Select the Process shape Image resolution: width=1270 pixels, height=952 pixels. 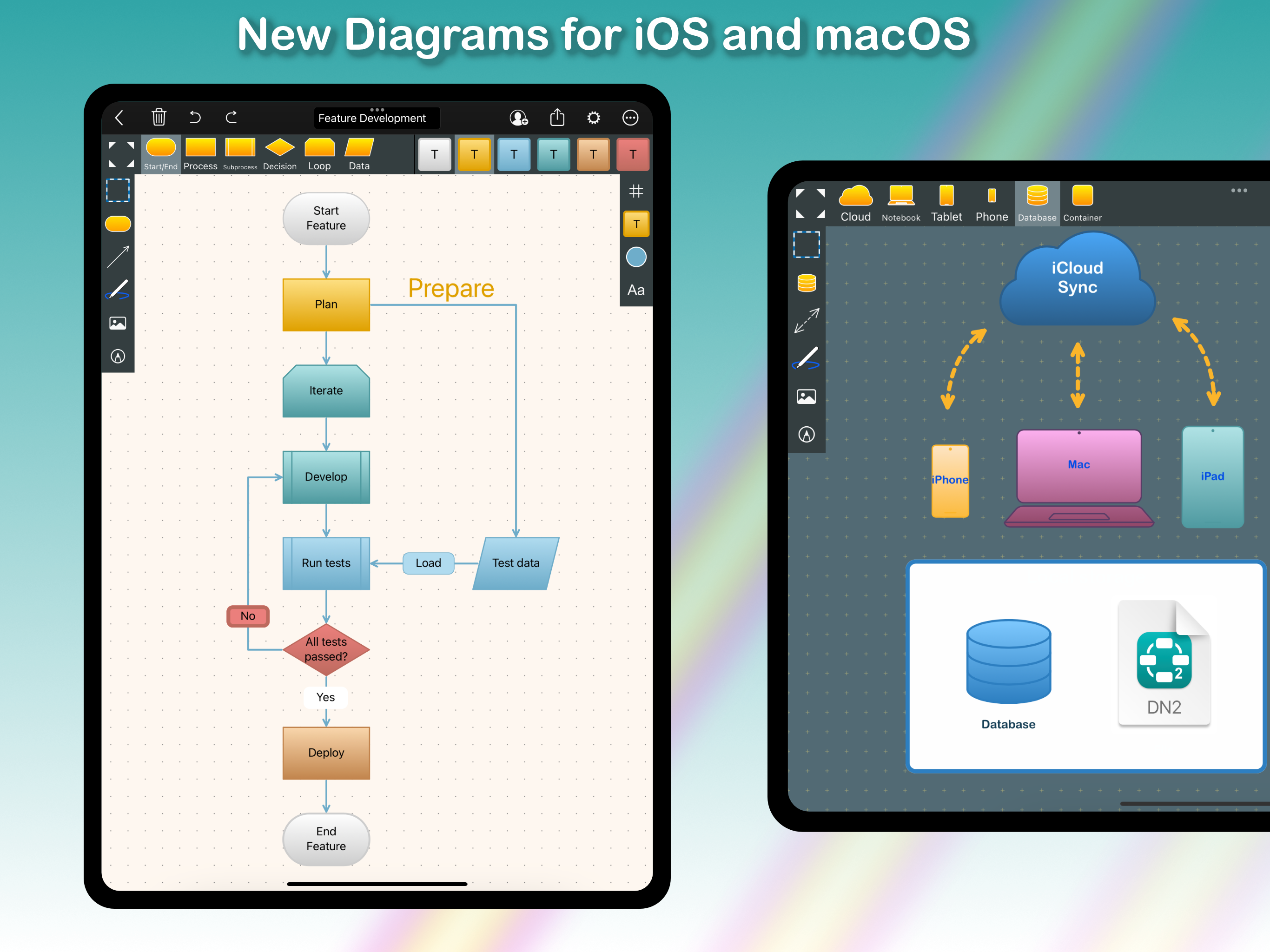pyautogui.click(x=200, y=154)
